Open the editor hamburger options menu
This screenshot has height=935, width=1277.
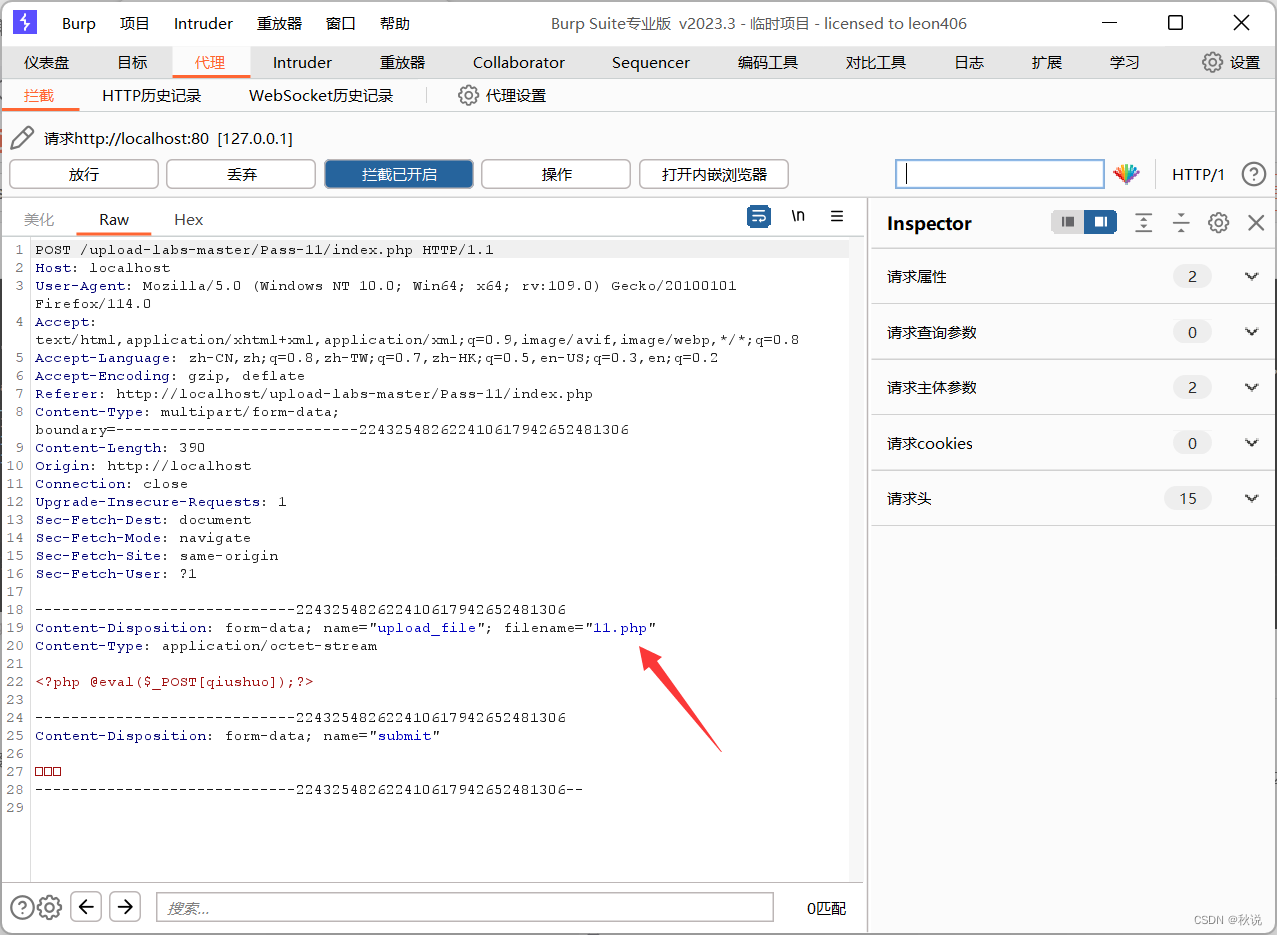pos(837,216)
